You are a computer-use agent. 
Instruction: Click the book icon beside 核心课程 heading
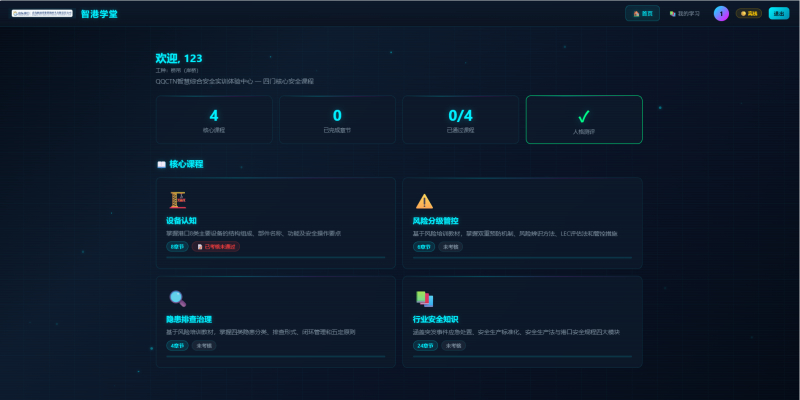pyautogui.click(x=161, y=164)
